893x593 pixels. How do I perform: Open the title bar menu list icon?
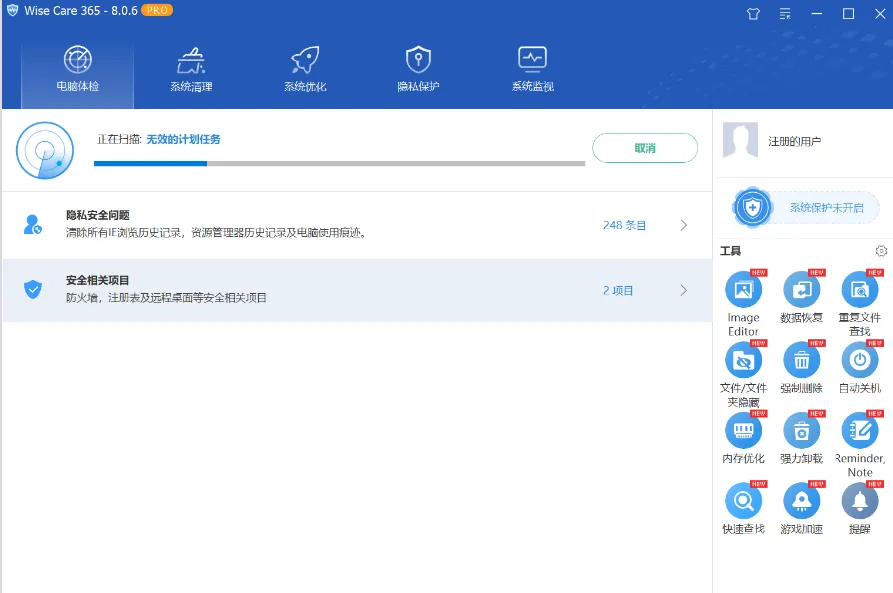pyautogui.click(x=785, y=14)
